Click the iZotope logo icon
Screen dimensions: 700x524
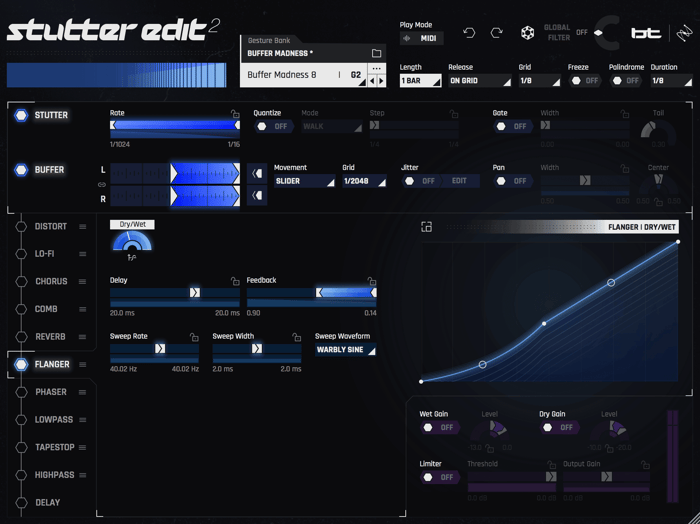(684, 34)
